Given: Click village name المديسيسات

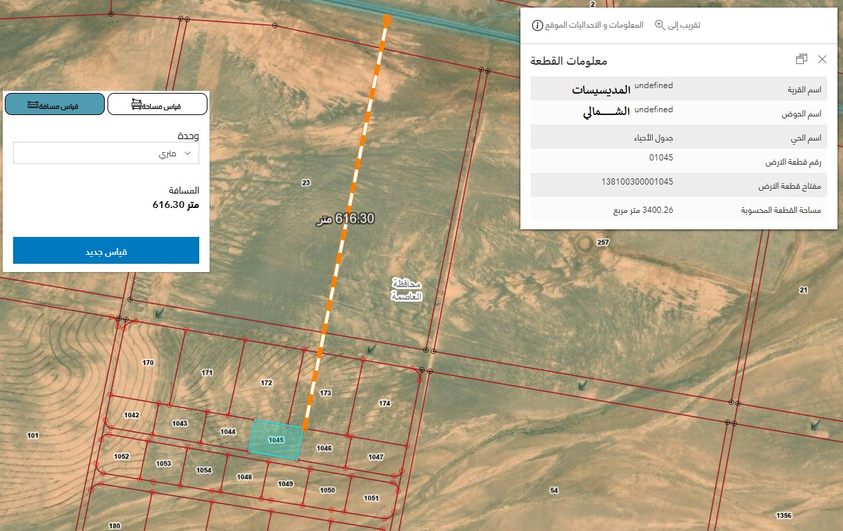Looking at the screenshot, I should 601,90.
